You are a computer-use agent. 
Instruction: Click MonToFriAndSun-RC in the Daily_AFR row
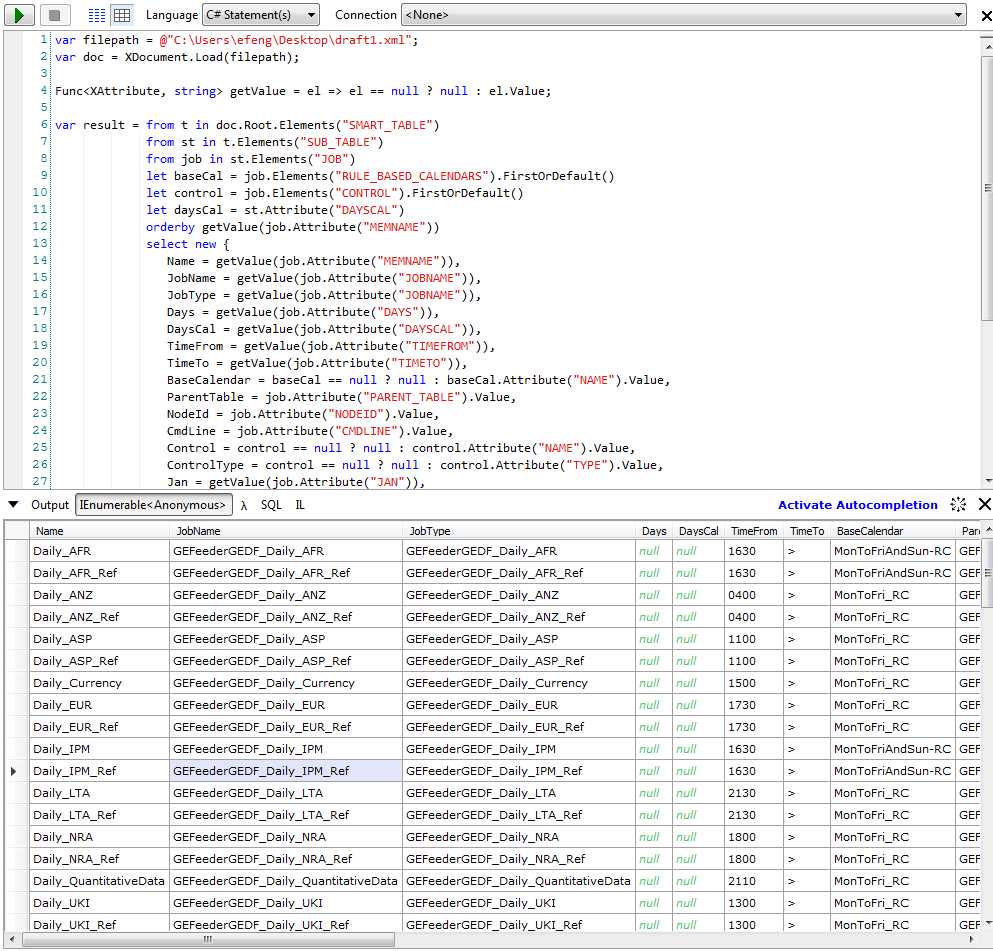click(893, 551)
